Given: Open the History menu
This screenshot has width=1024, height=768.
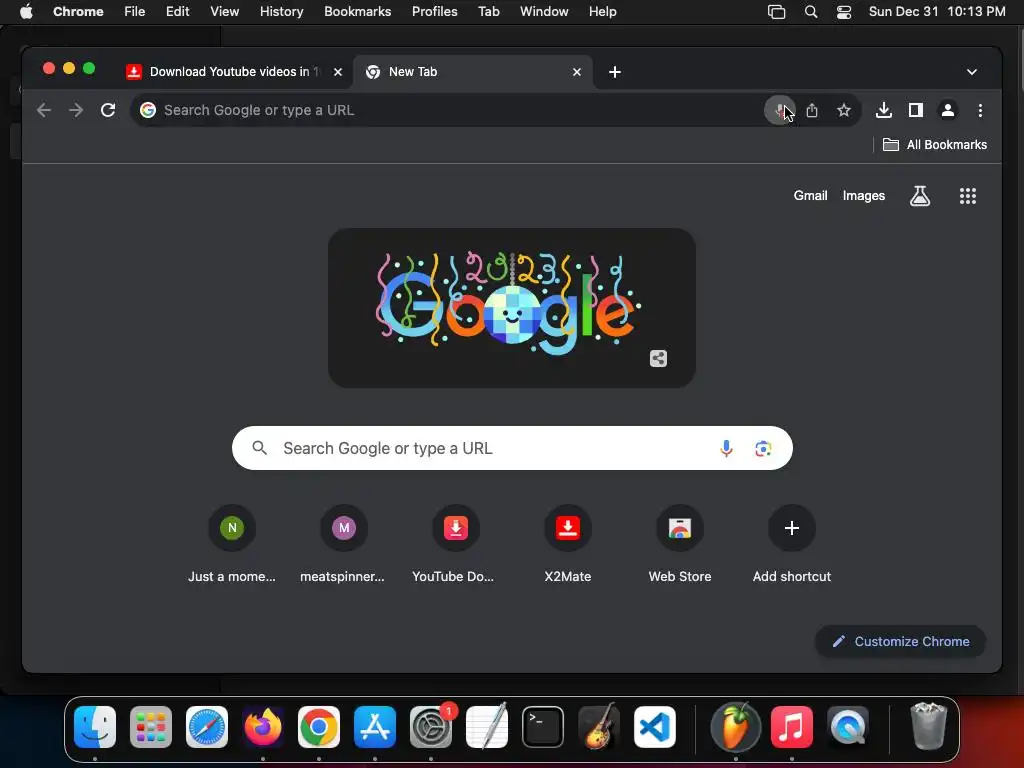Looking at the screenshot, I should coord(281,12).
